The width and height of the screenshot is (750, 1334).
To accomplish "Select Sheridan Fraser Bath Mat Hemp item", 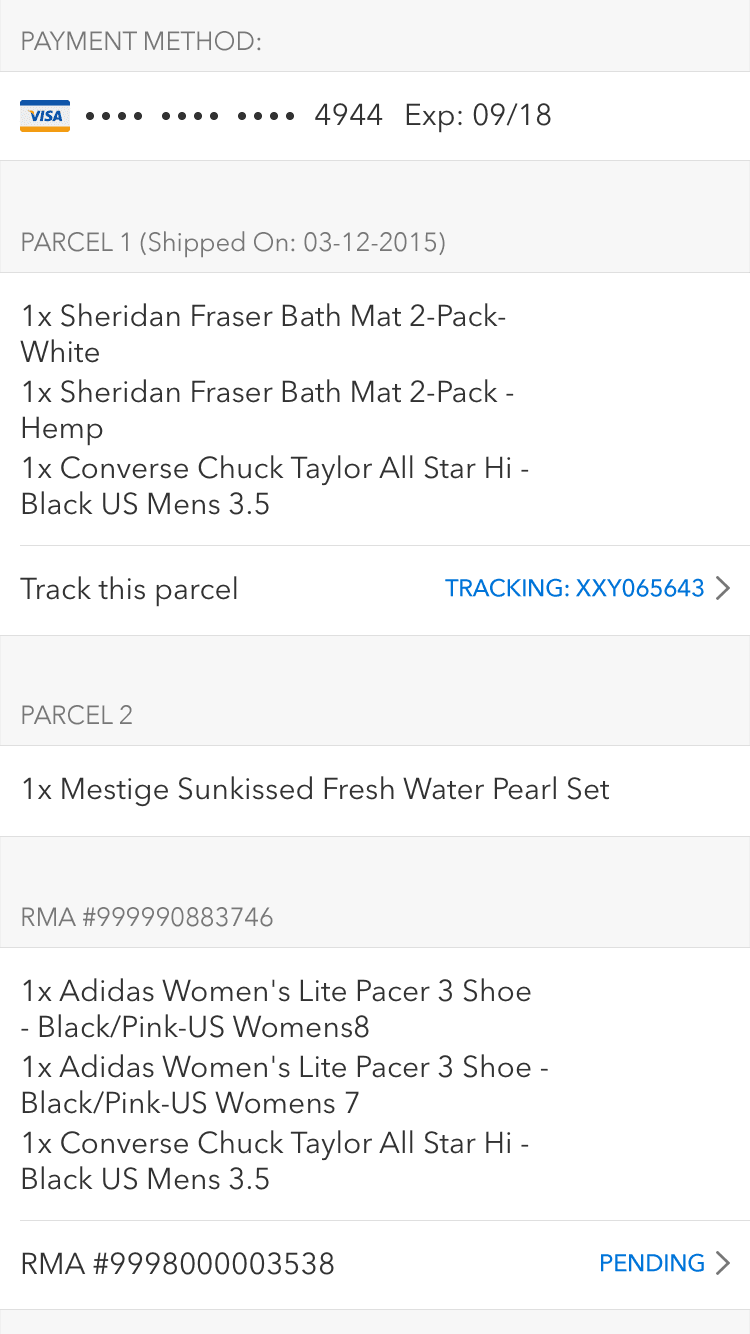I will [x=267, y=410].
